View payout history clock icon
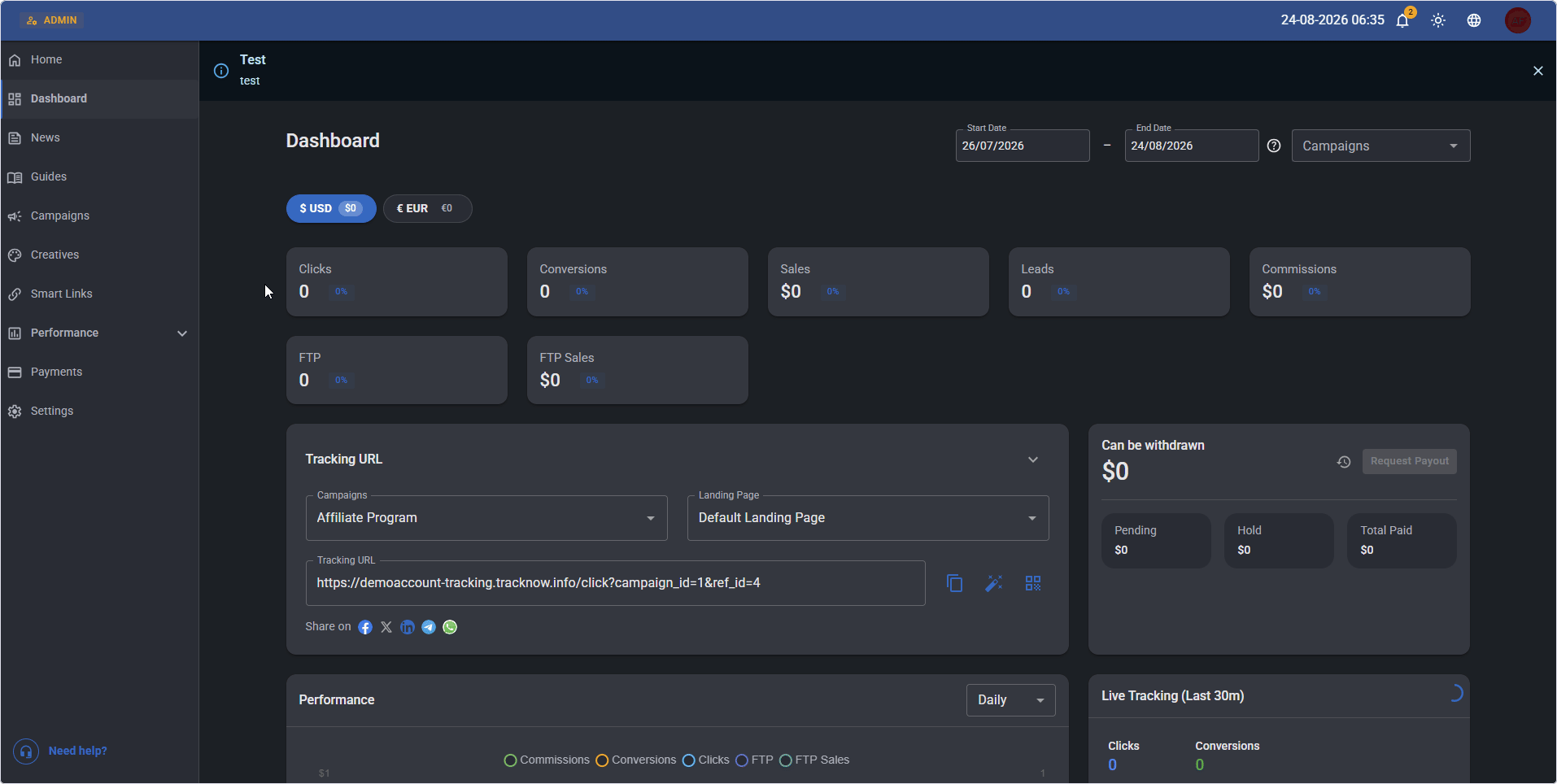The height and width of the screenshot is (784, 1557). tap(1344, 462)
